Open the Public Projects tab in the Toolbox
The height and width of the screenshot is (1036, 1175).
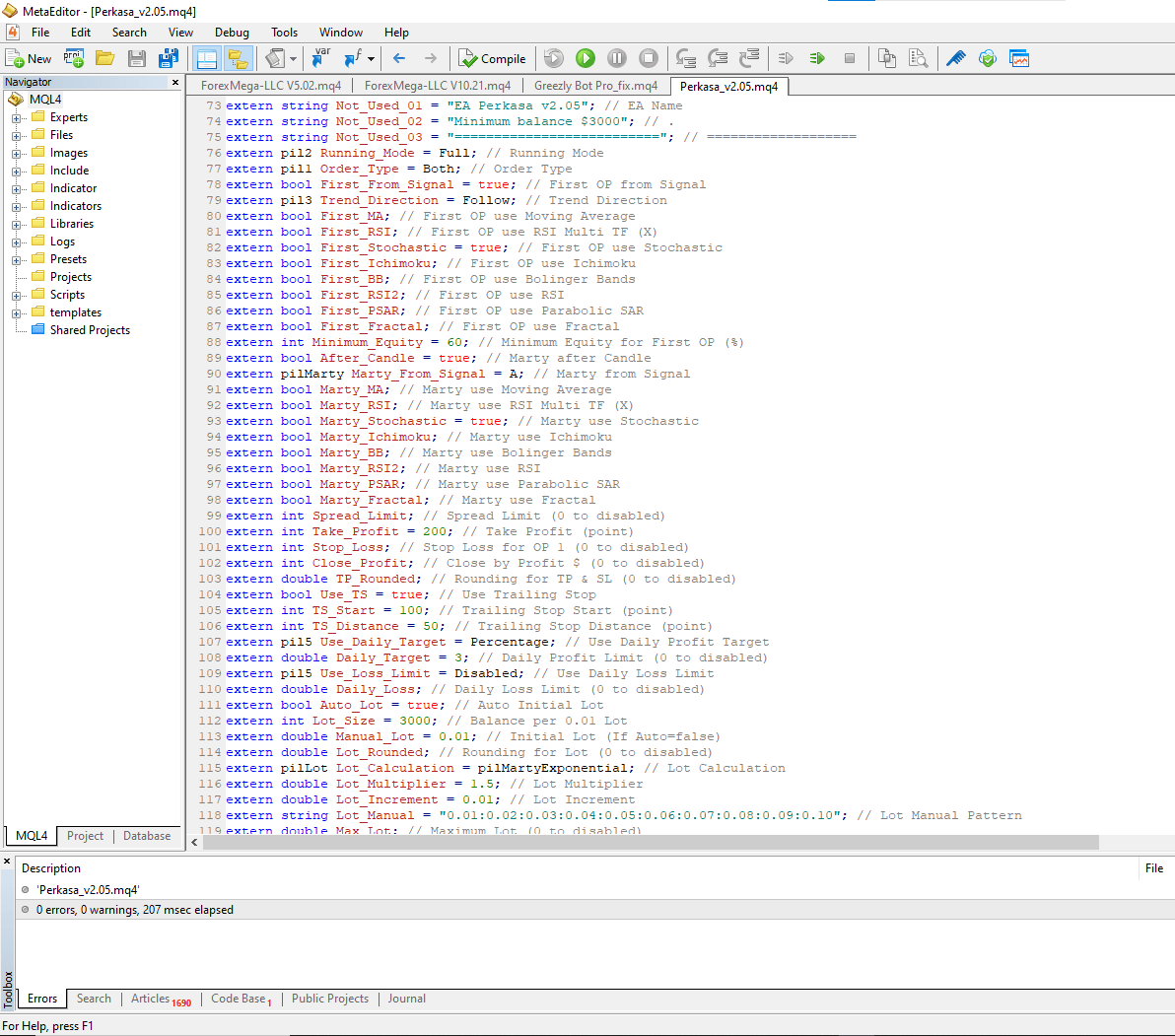tap(329, 999)
